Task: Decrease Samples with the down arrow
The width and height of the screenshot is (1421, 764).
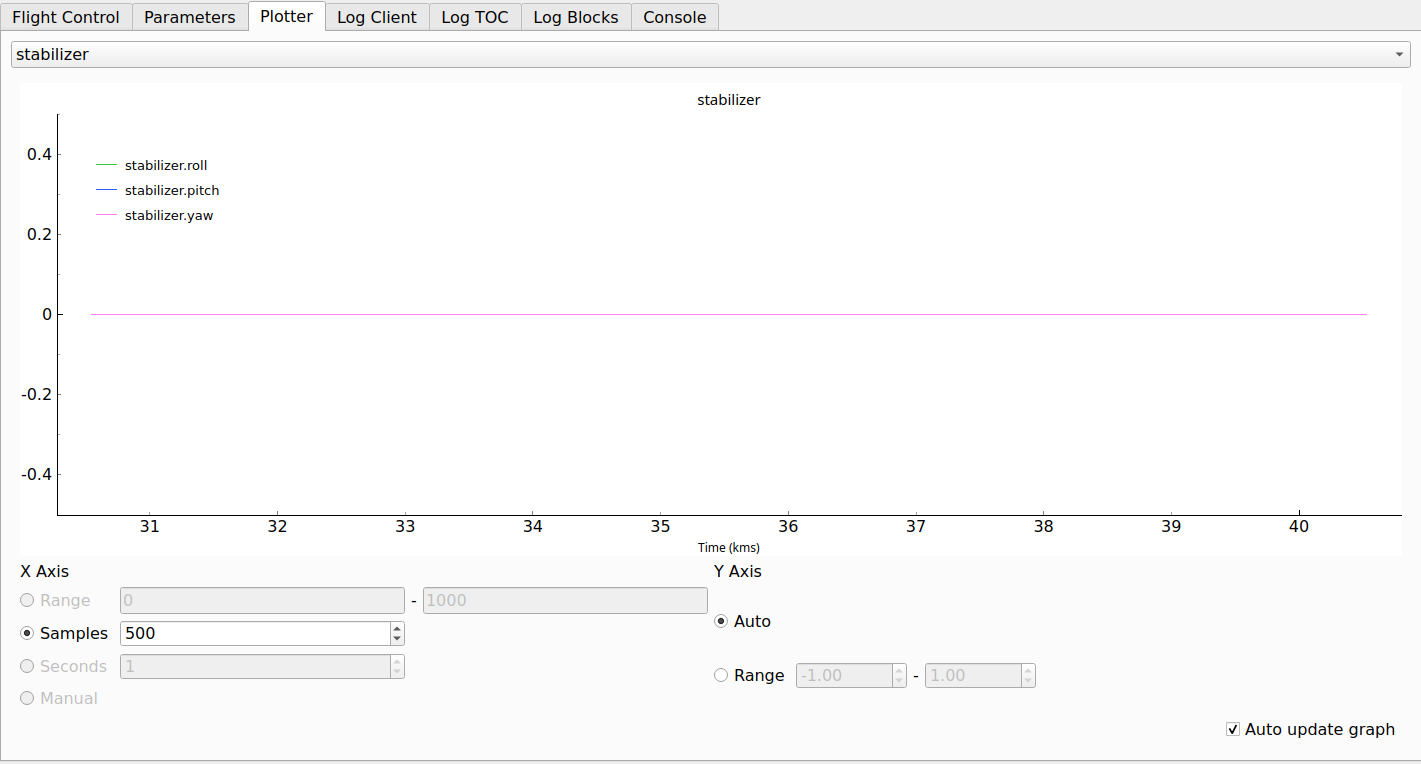Action: pyautogui.click(x=397, y=639)
